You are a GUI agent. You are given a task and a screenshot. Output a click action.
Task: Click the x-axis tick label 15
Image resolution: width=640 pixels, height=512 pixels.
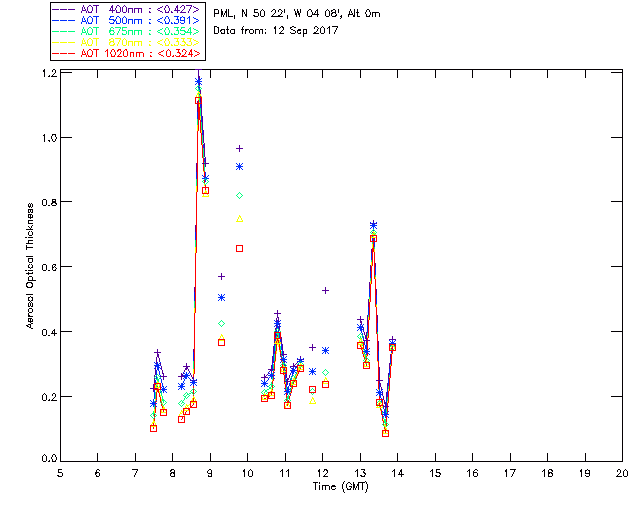coord(435,473)
